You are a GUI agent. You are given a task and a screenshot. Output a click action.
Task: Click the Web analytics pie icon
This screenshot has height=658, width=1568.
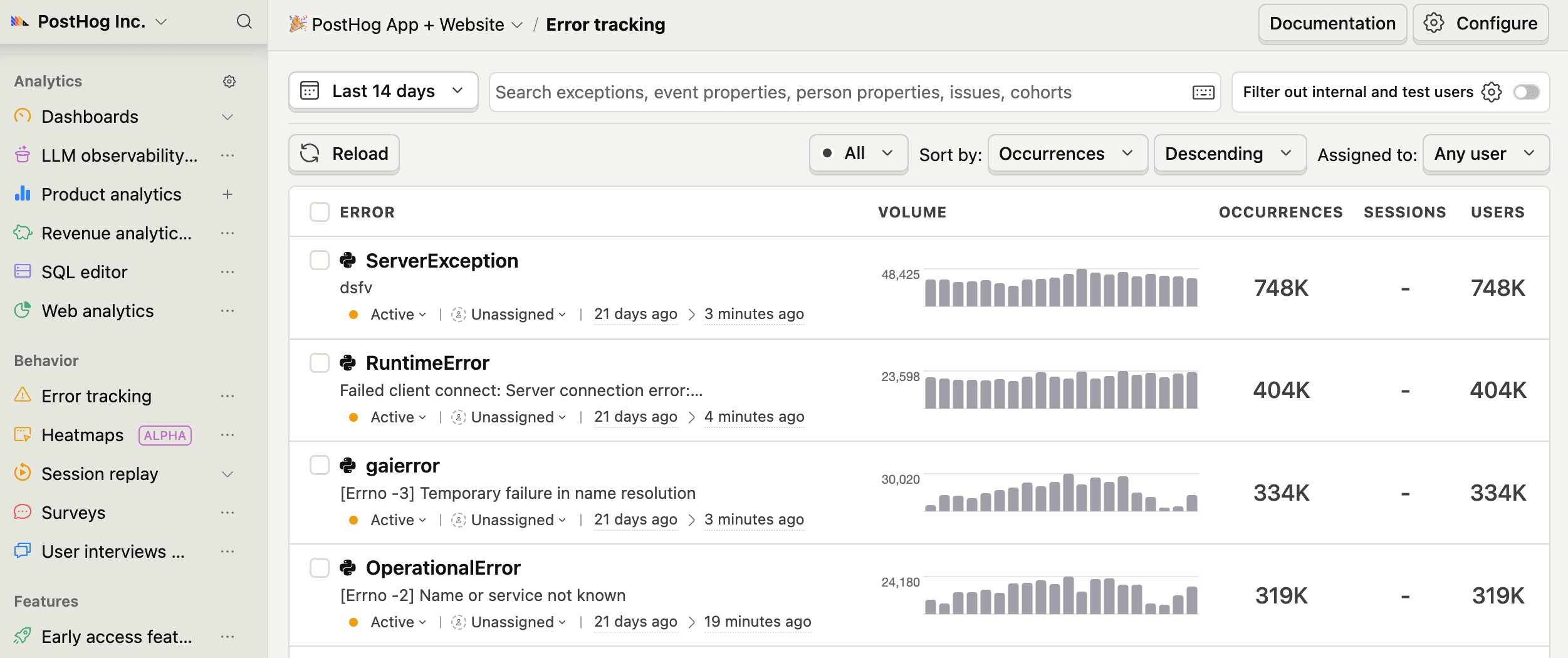point(23,310)
